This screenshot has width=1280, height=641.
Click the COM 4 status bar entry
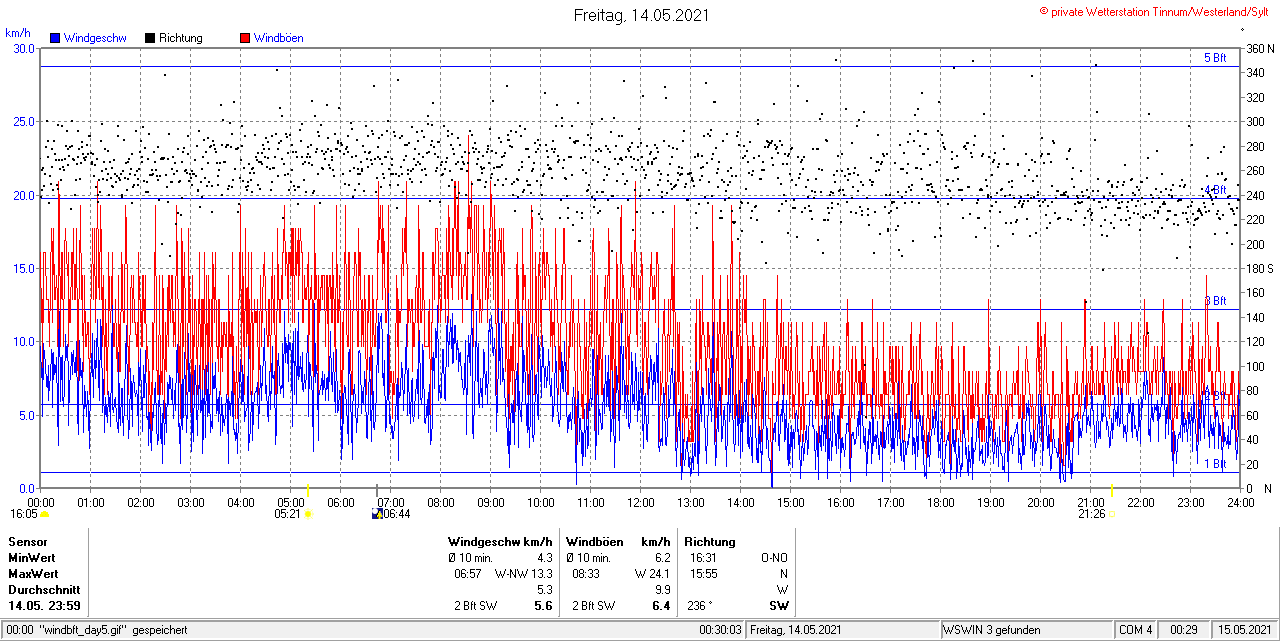(1136, 630)
